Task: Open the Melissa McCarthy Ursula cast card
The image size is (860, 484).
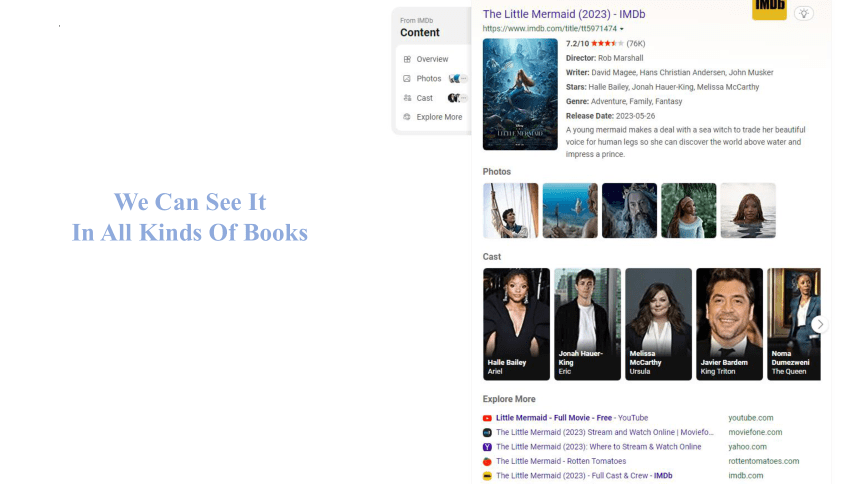Action: [658, 324]
